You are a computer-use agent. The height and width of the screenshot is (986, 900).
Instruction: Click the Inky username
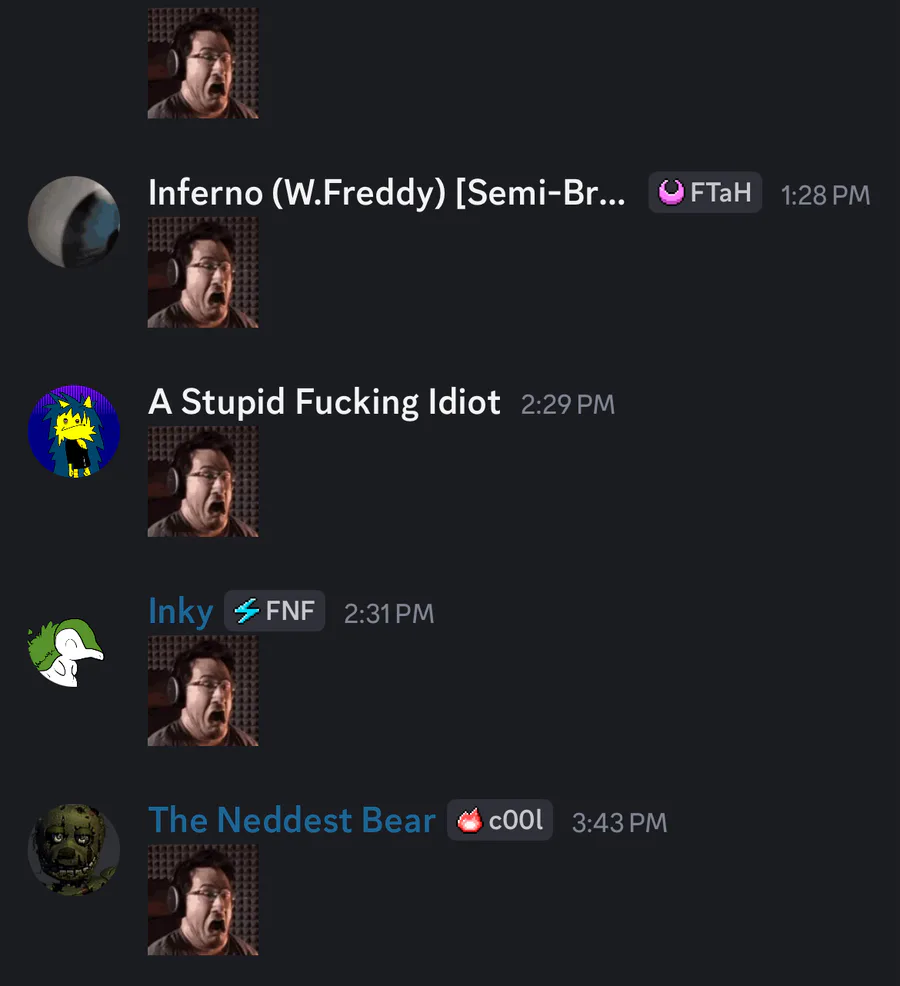181,611
